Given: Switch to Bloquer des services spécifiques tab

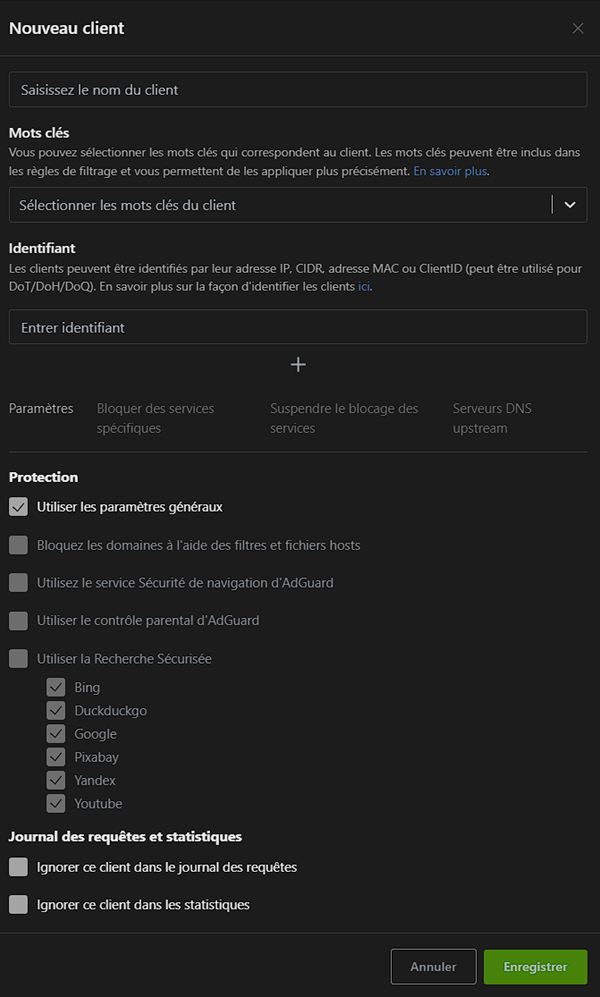Looking at the screenshot, I should point(156,418).
